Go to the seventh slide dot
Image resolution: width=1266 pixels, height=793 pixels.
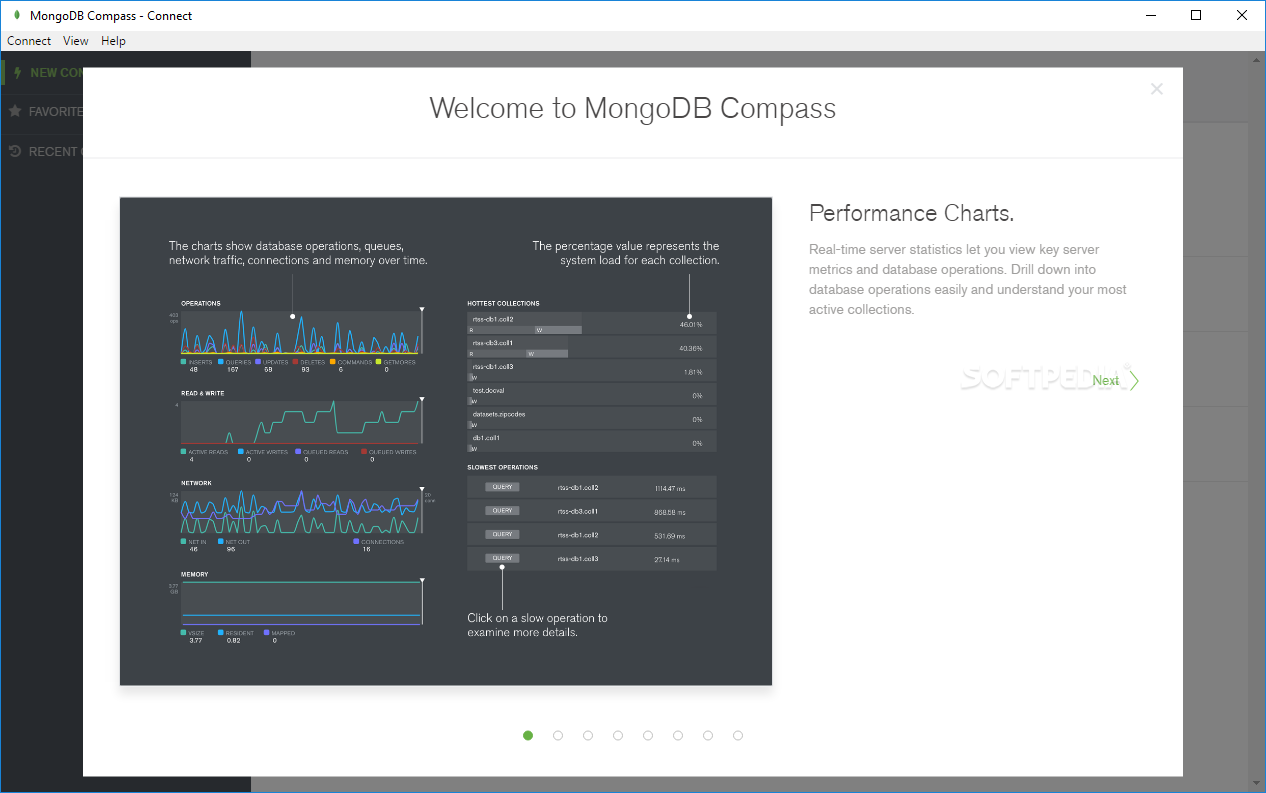708,736
